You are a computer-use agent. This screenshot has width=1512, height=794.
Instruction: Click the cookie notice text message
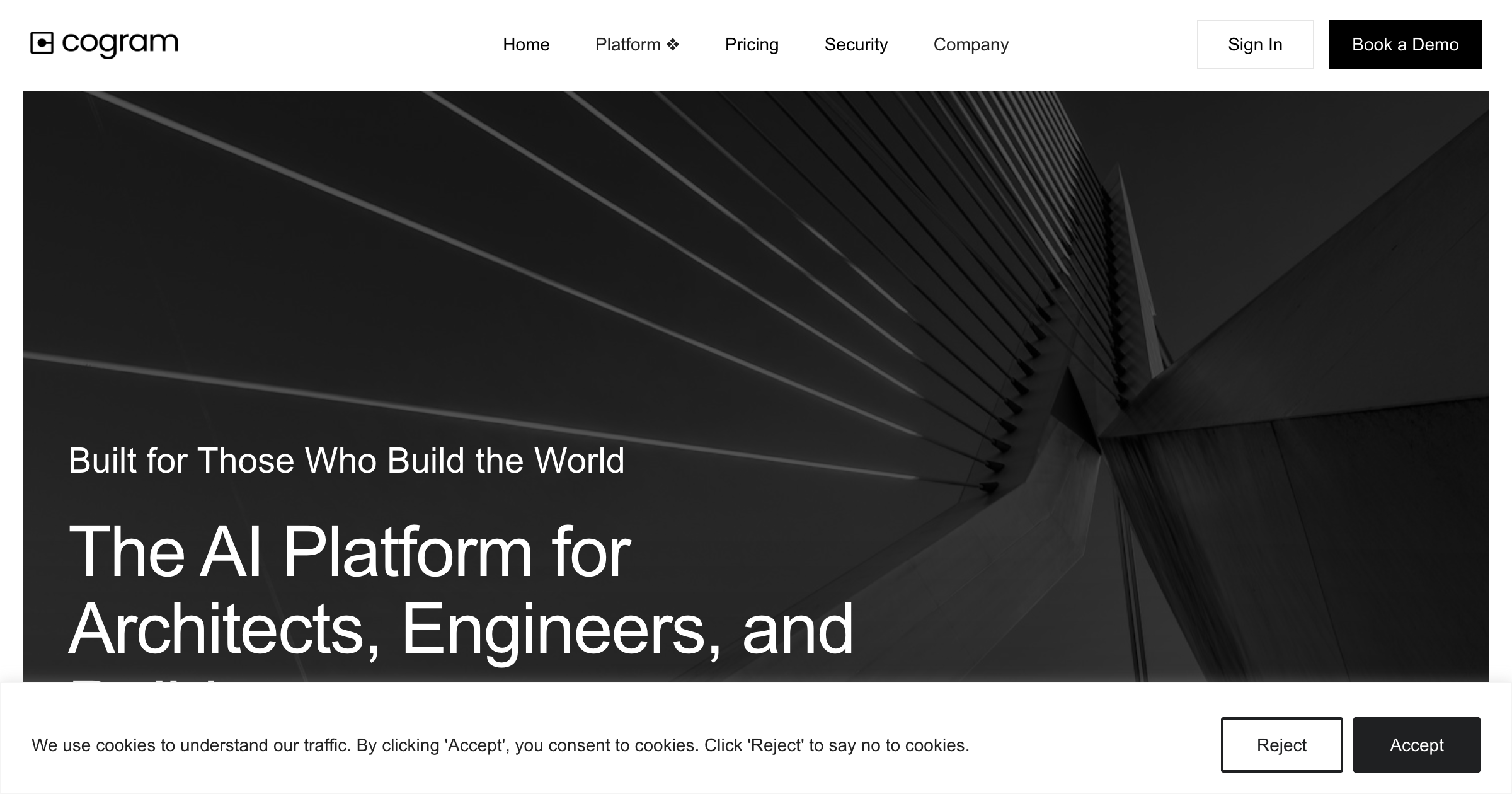pos(500,745)
